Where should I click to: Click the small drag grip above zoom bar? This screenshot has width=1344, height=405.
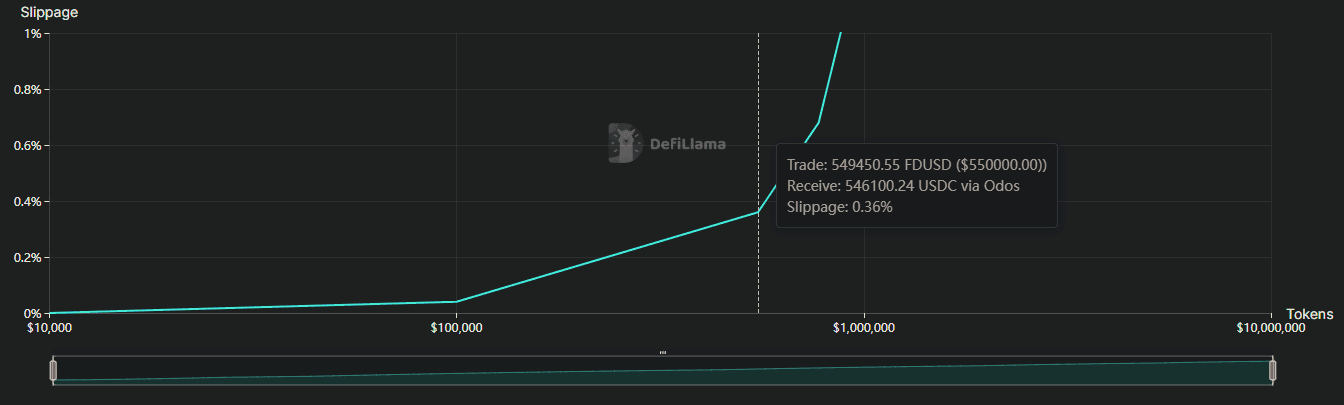coord(662,352)
